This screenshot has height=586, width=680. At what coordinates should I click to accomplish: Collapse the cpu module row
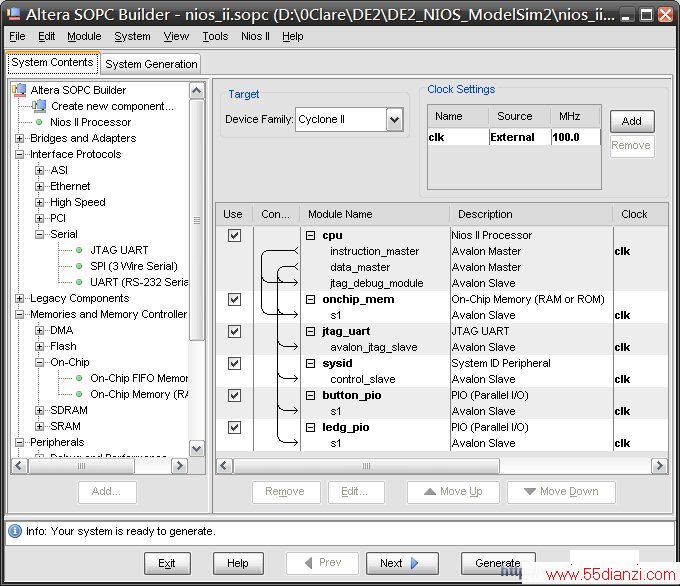[x=311, y=235]
